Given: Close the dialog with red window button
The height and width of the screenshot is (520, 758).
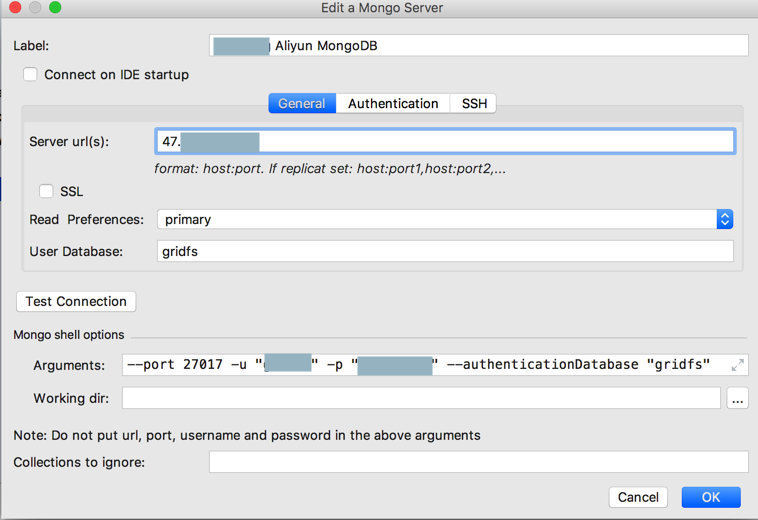Looking at the screenshot, I should pos(15,8).
